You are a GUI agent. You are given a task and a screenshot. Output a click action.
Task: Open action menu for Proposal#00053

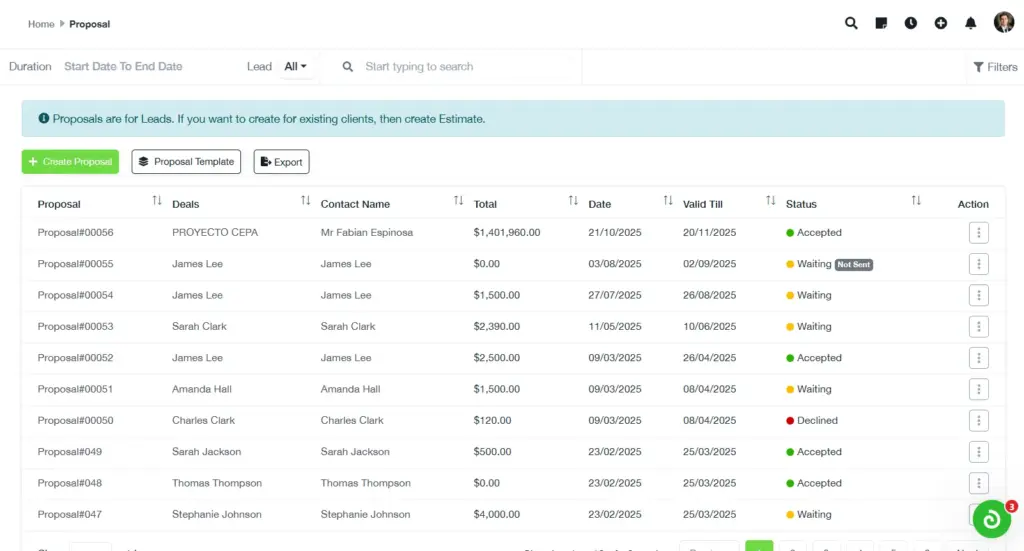pos(978,327)
